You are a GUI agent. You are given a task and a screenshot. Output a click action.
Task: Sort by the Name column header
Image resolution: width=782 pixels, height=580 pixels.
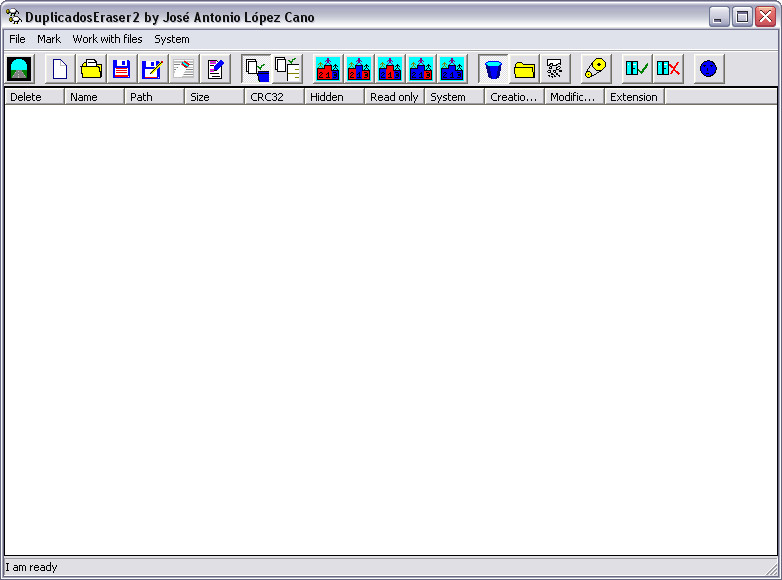coord(94,97)
